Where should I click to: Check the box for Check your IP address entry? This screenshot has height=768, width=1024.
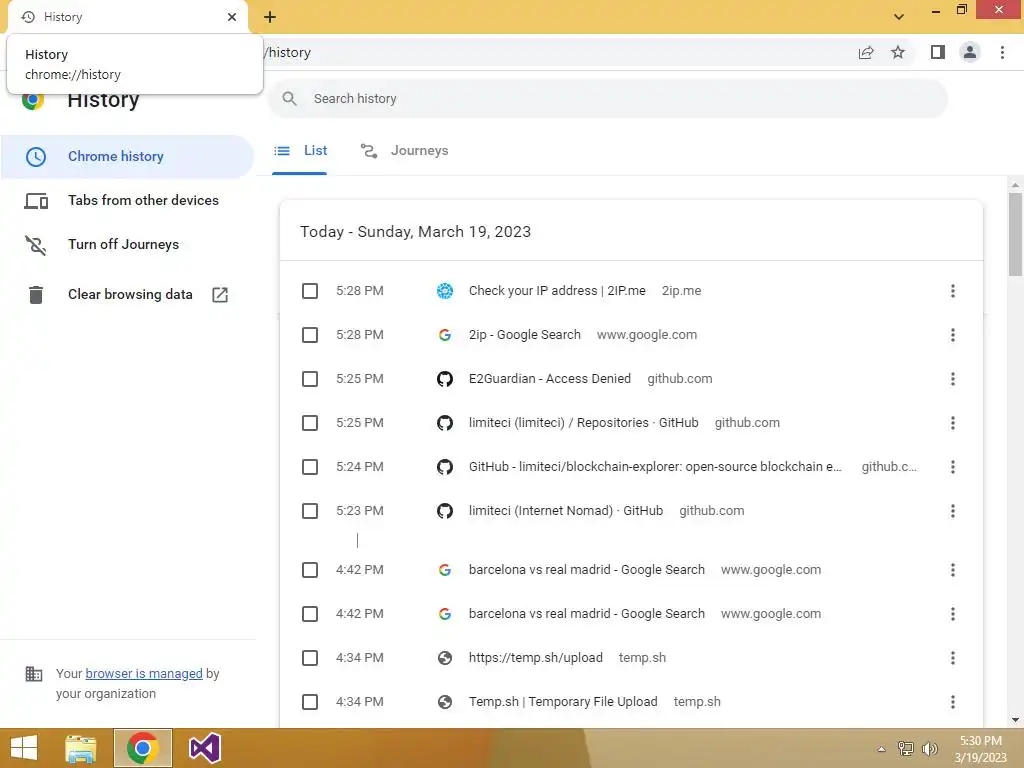click(310, 291)
